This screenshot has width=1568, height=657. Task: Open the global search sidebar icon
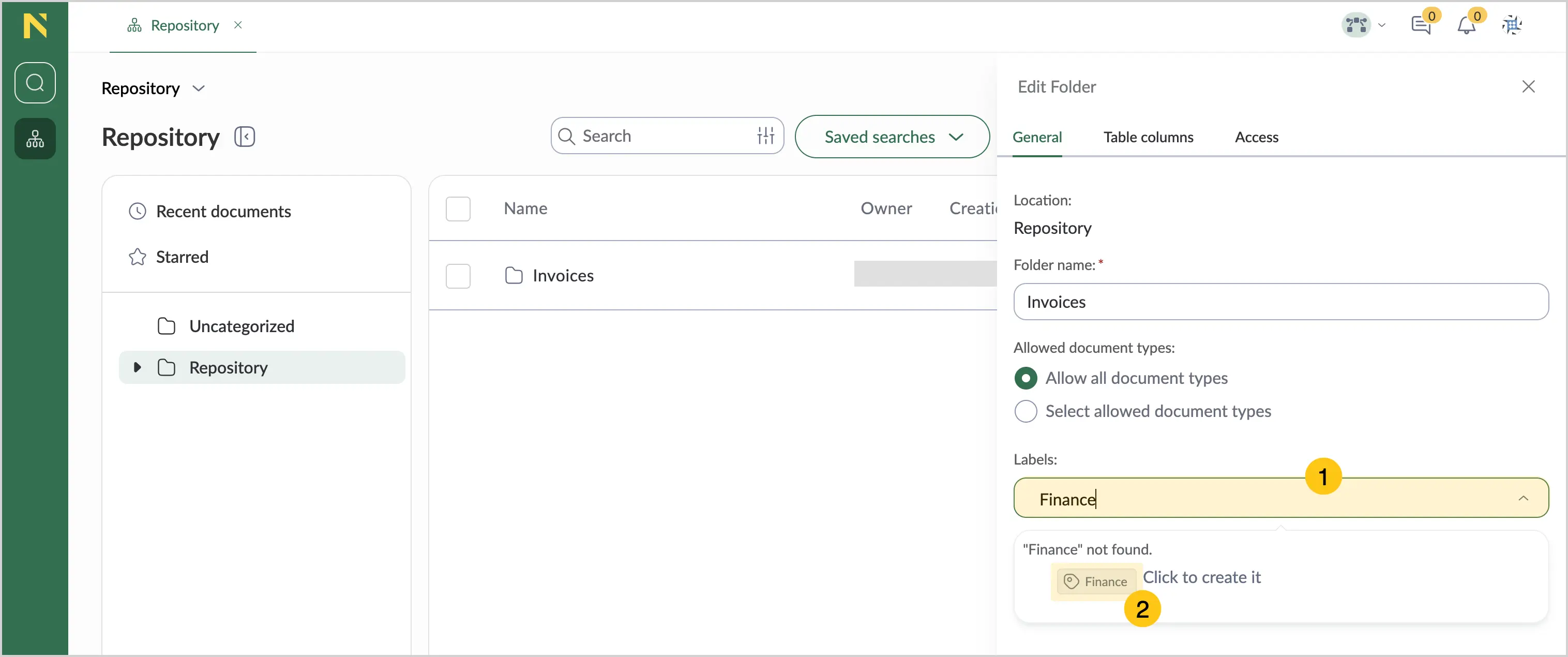point(35,83)
